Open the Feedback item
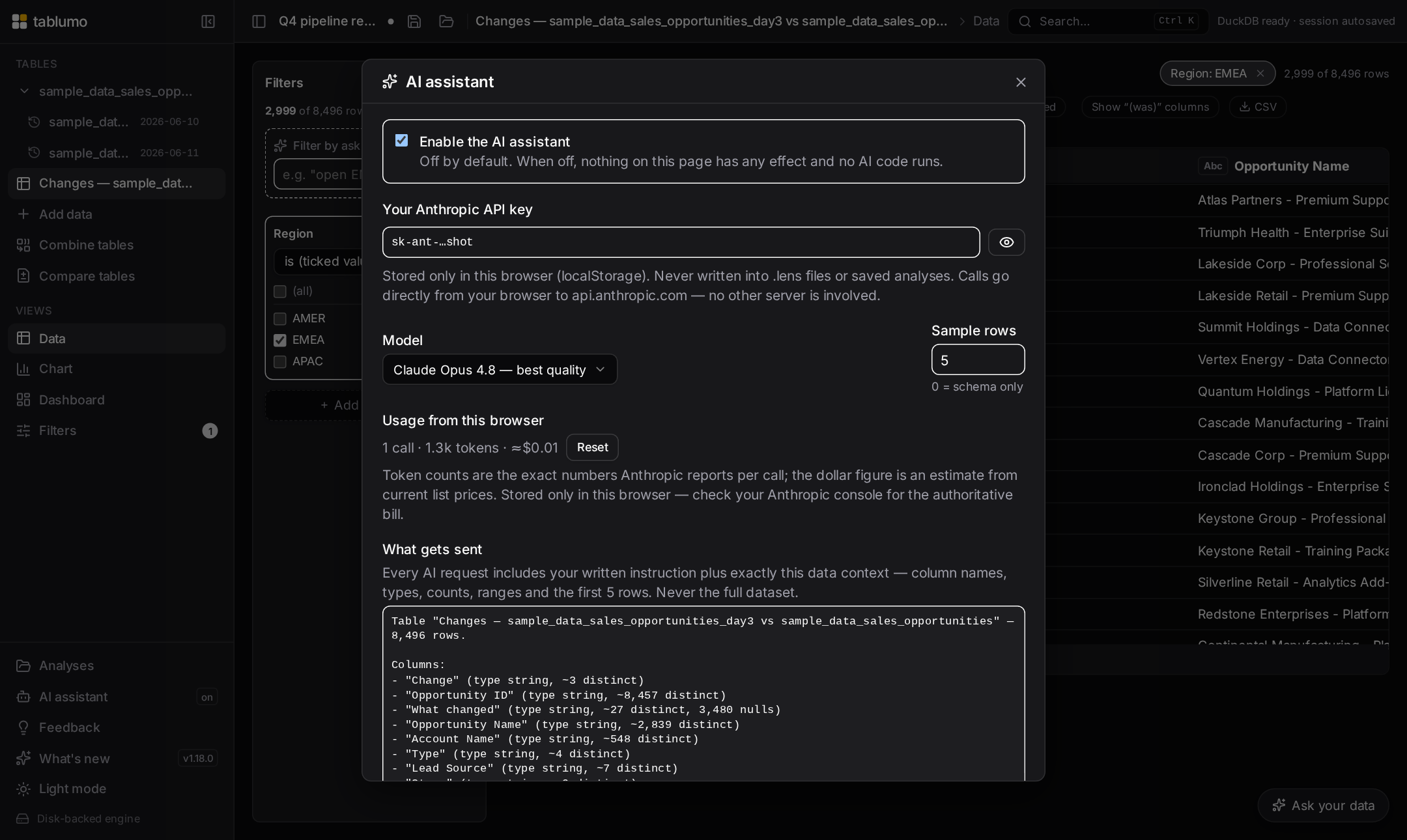Screen dimensions: 1407x840 117,727
